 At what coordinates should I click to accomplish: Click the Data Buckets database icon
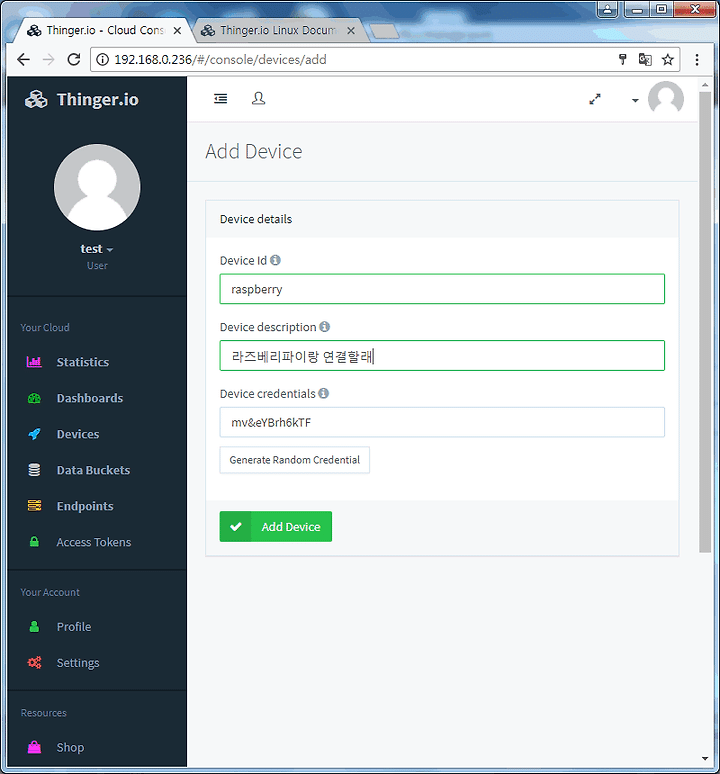click(34, 470)
